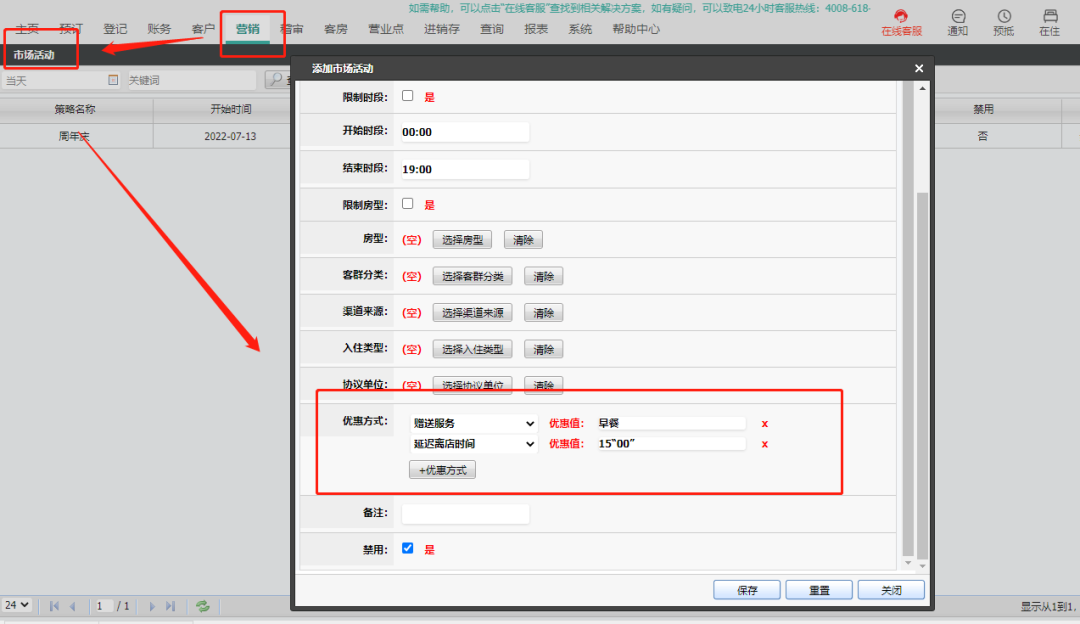This screenshot has width=1080, height=624.
Task: Go to first page in pager
Action: pos(54,606)
